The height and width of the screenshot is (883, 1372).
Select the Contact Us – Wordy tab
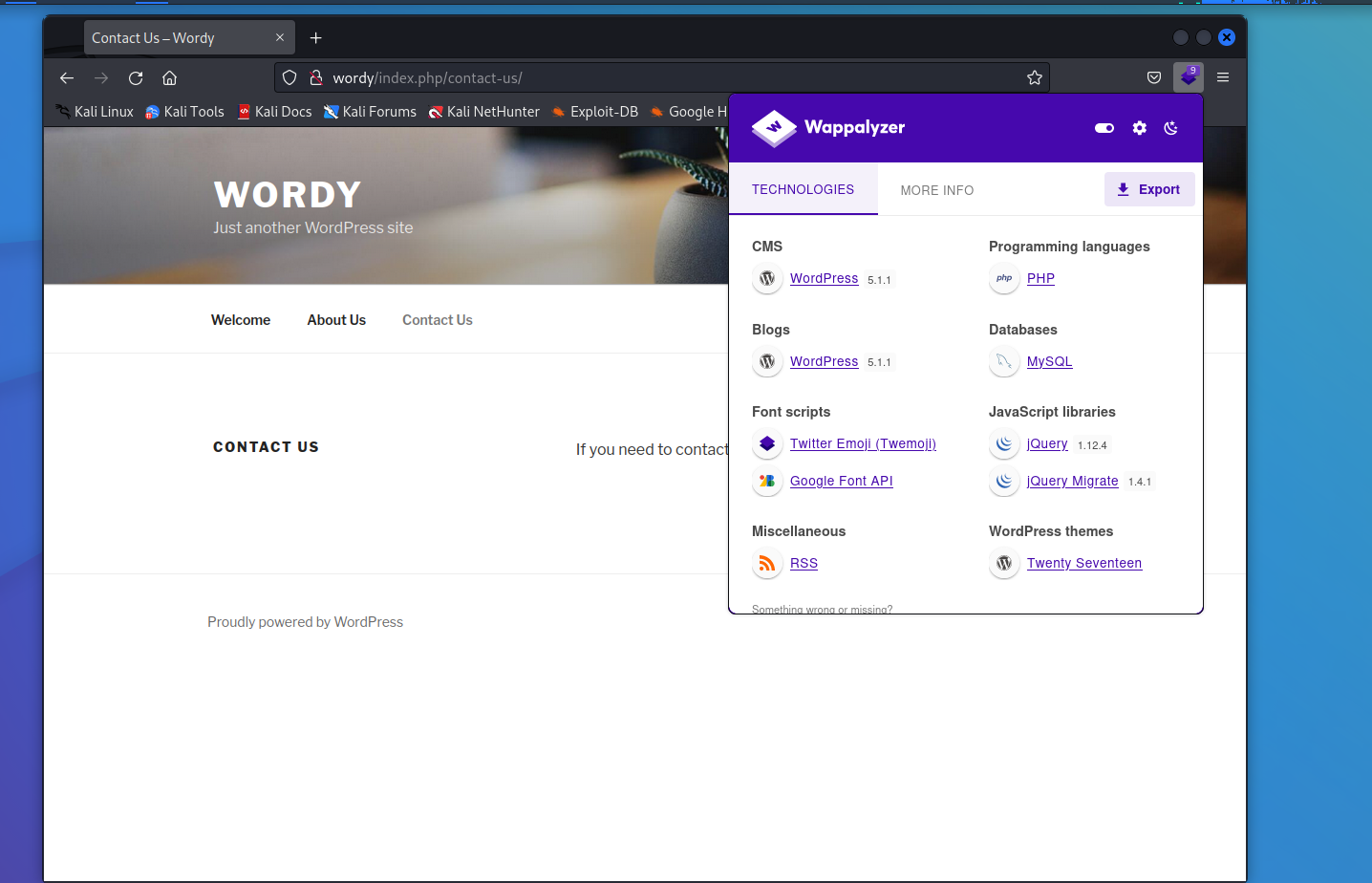pos(189,38)
